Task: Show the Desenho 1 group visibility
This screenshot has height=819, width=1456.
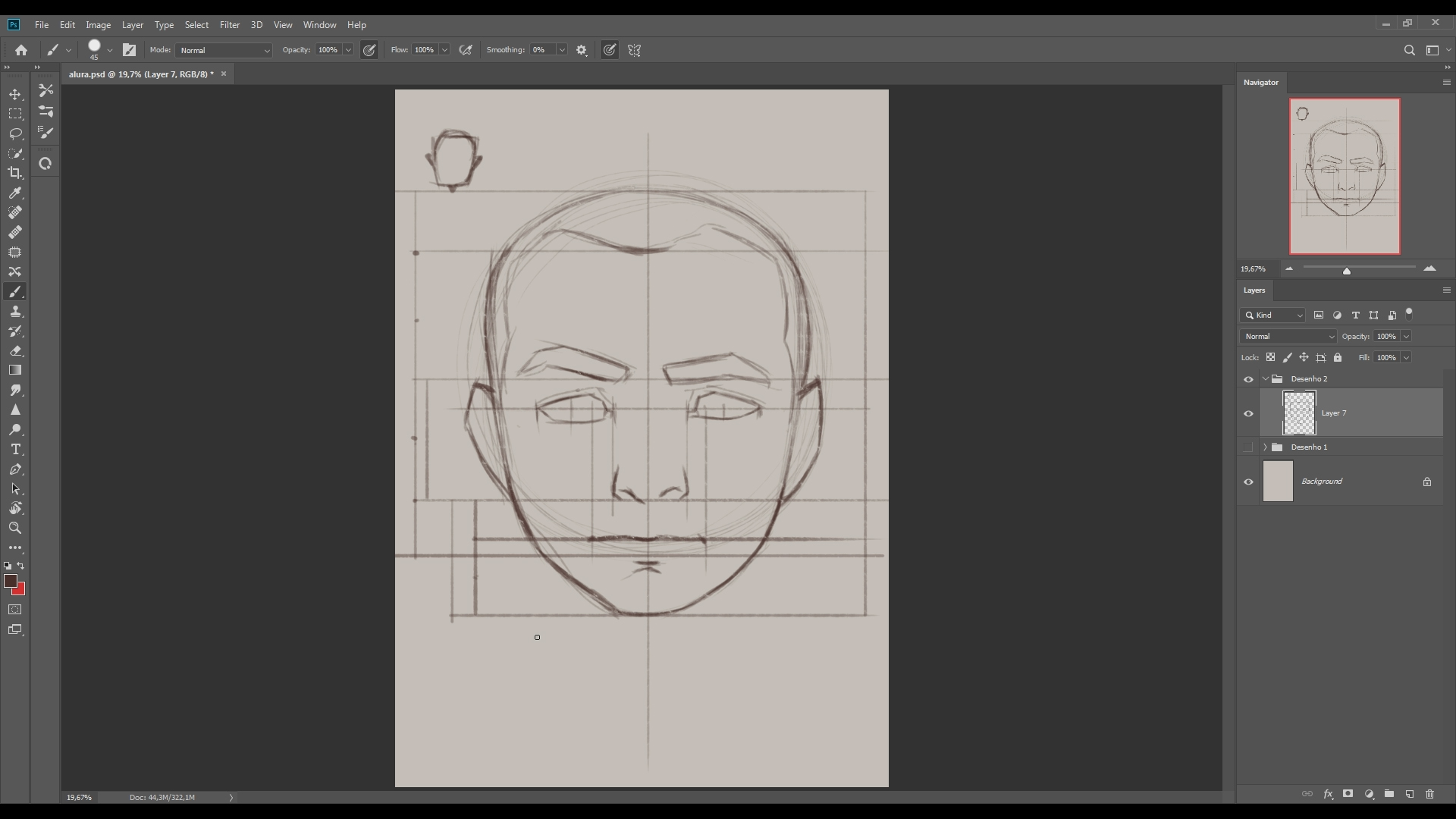Action: 1248,447
